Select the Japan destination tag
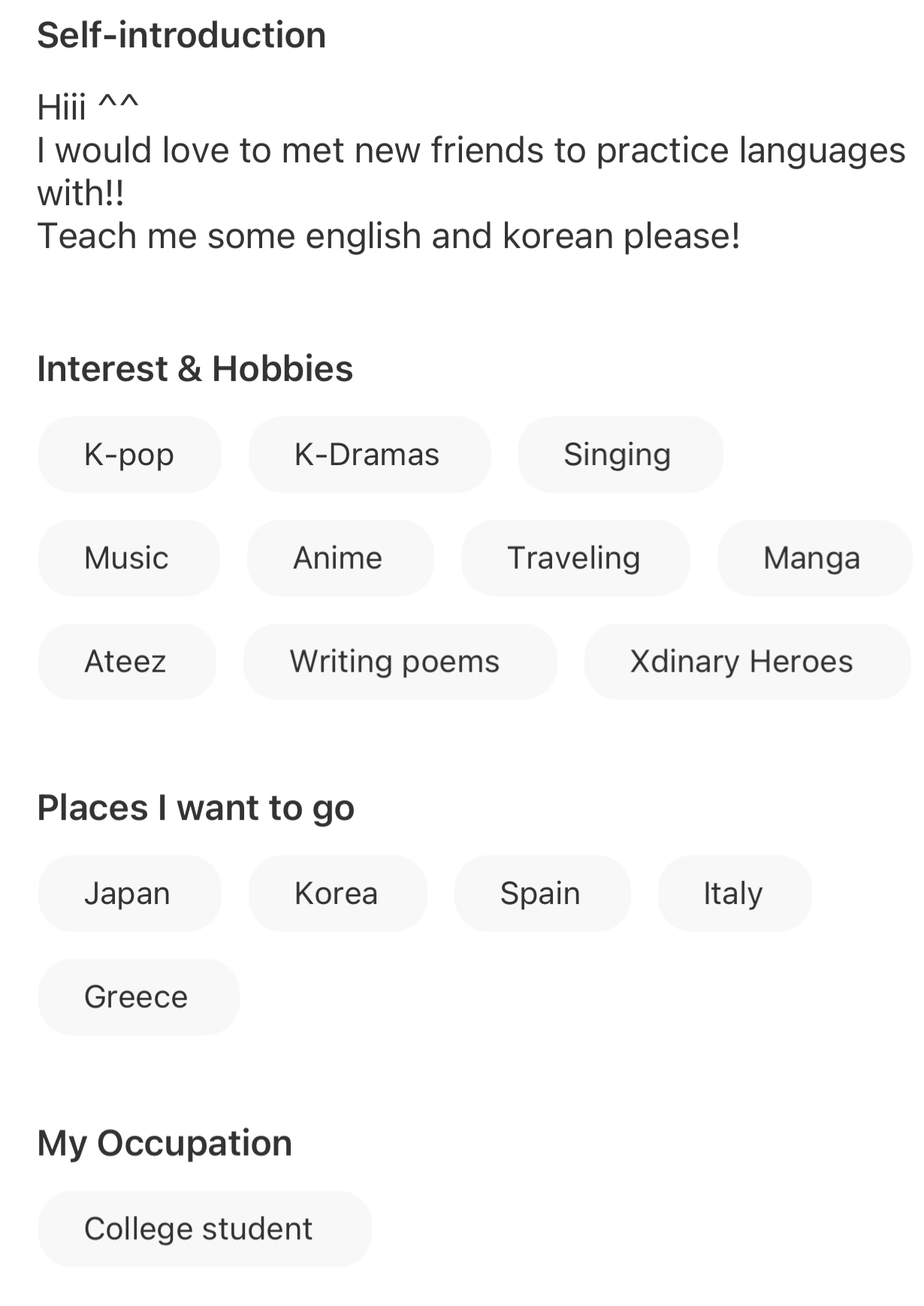 pos(129,893)
